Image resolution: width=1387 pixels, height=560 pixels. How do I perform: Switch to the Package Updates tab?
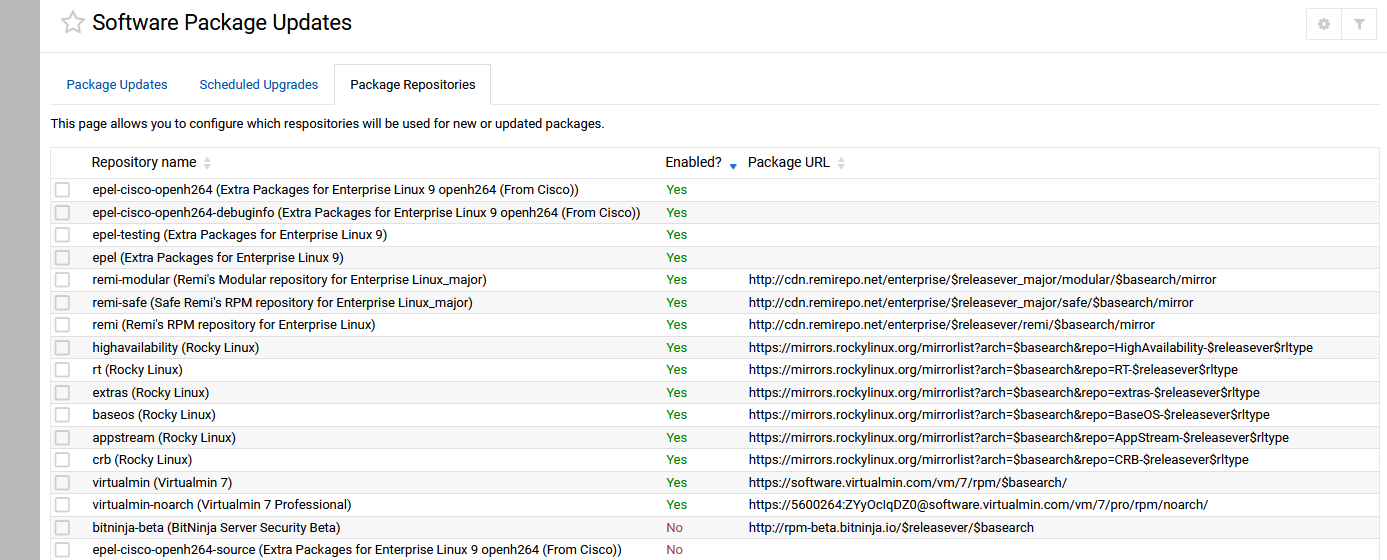tap(117, 85)
